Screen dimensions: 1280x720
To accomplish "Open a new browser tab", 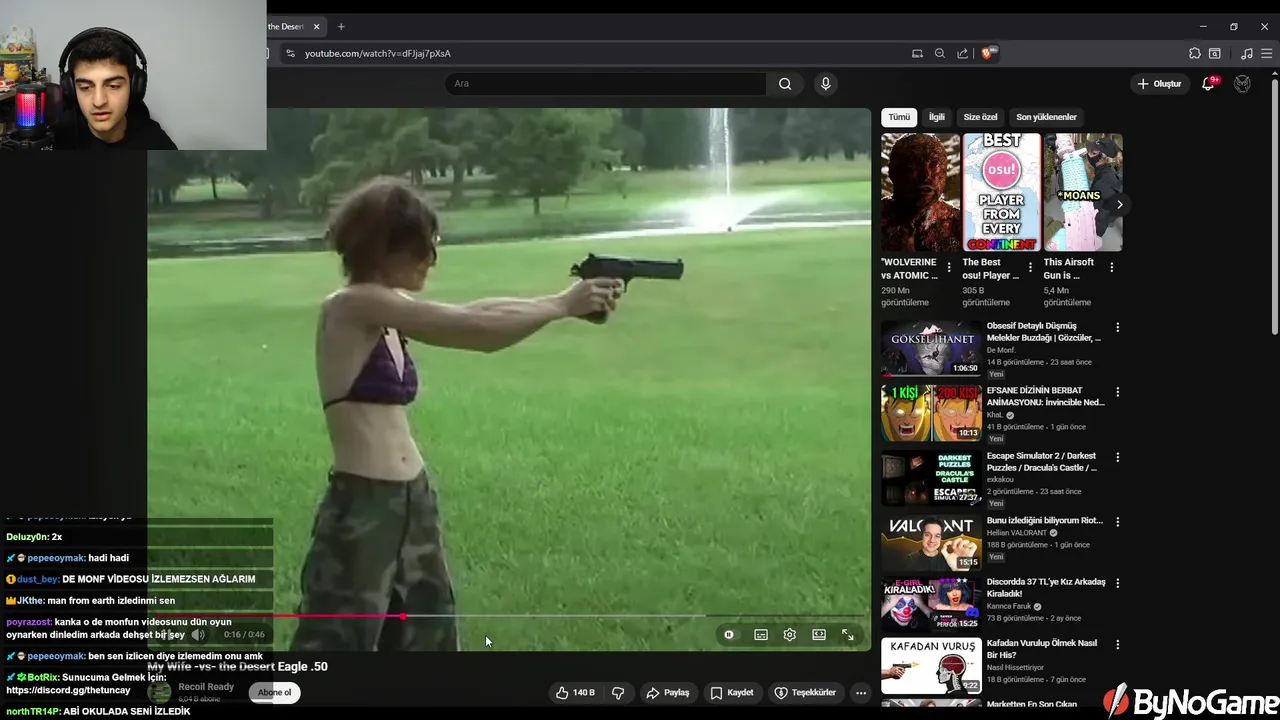I will pyautogui.click(x=341, y=27).
